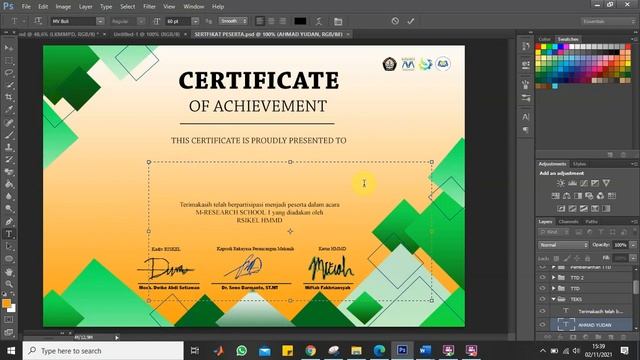The image size is (640, 360).
Task: Hide the AHMAD YUDAN text layer
Action: [542, 325]
